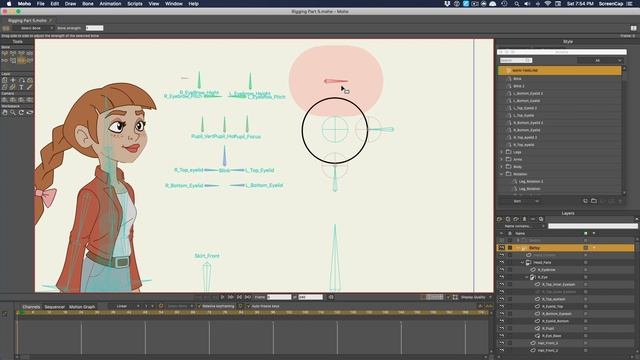
Task: Open the Display quality dropdown
Action: coord(476,297)
